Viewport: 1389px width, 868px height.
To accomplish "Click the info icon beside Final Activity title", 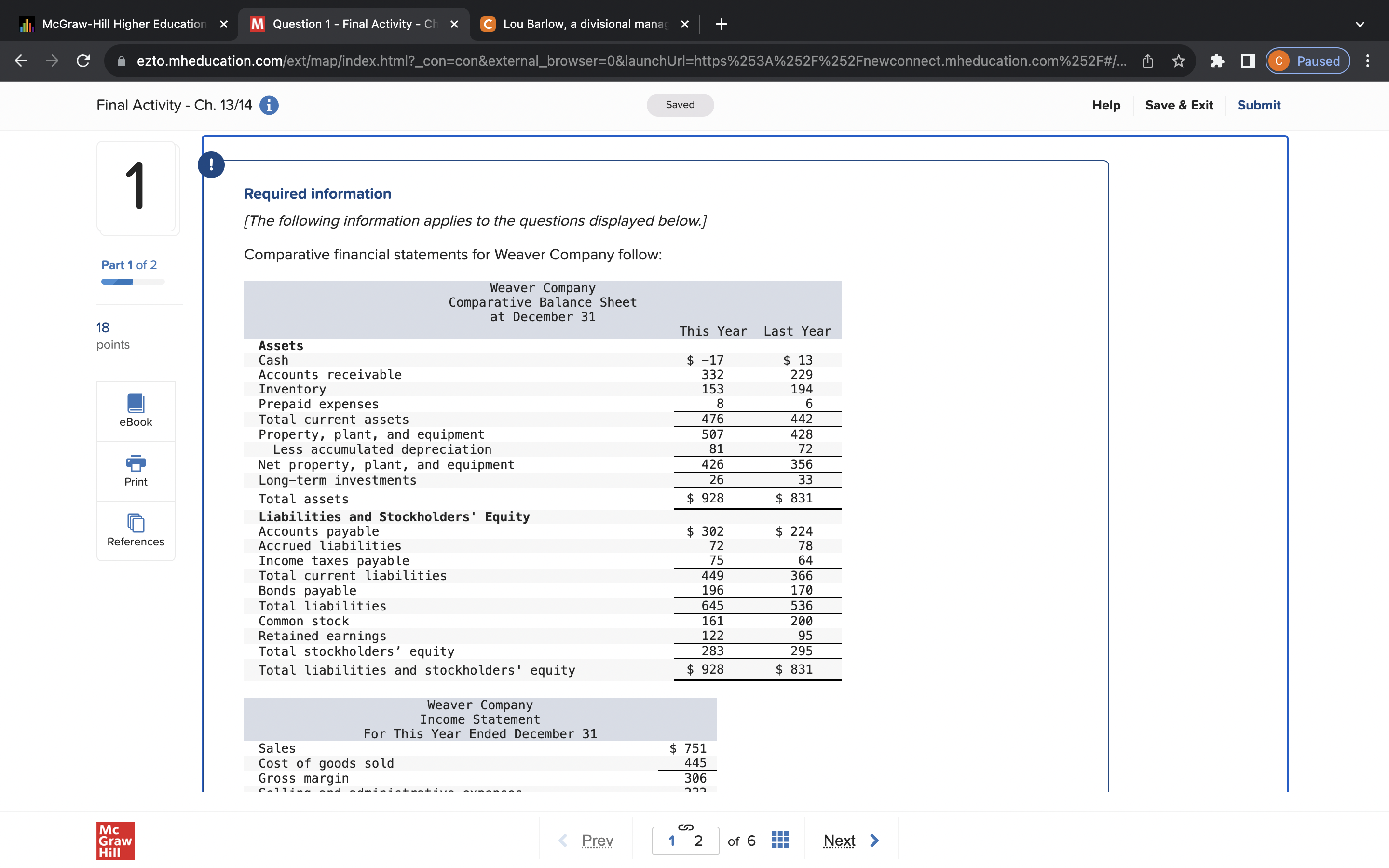I will [x=269, y=105].
